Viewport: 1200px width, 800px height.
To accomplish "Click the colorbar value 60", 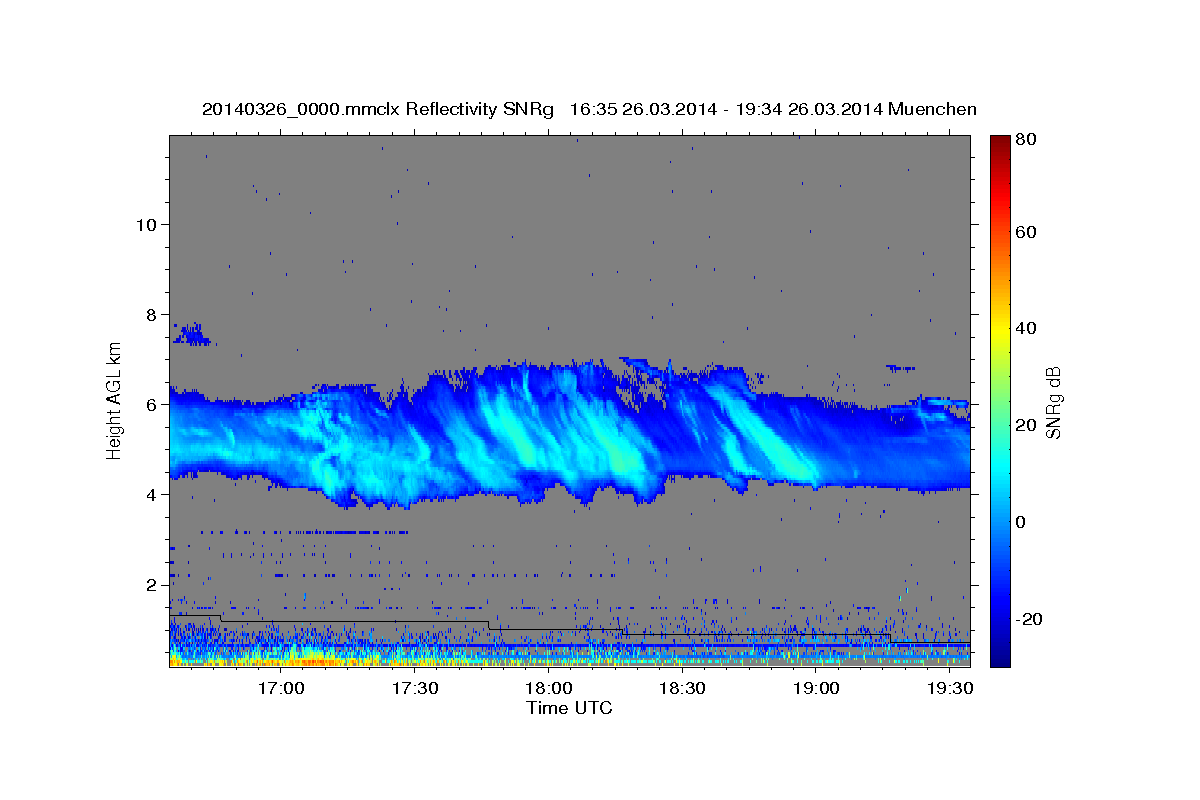I will tap(1028, 232).
